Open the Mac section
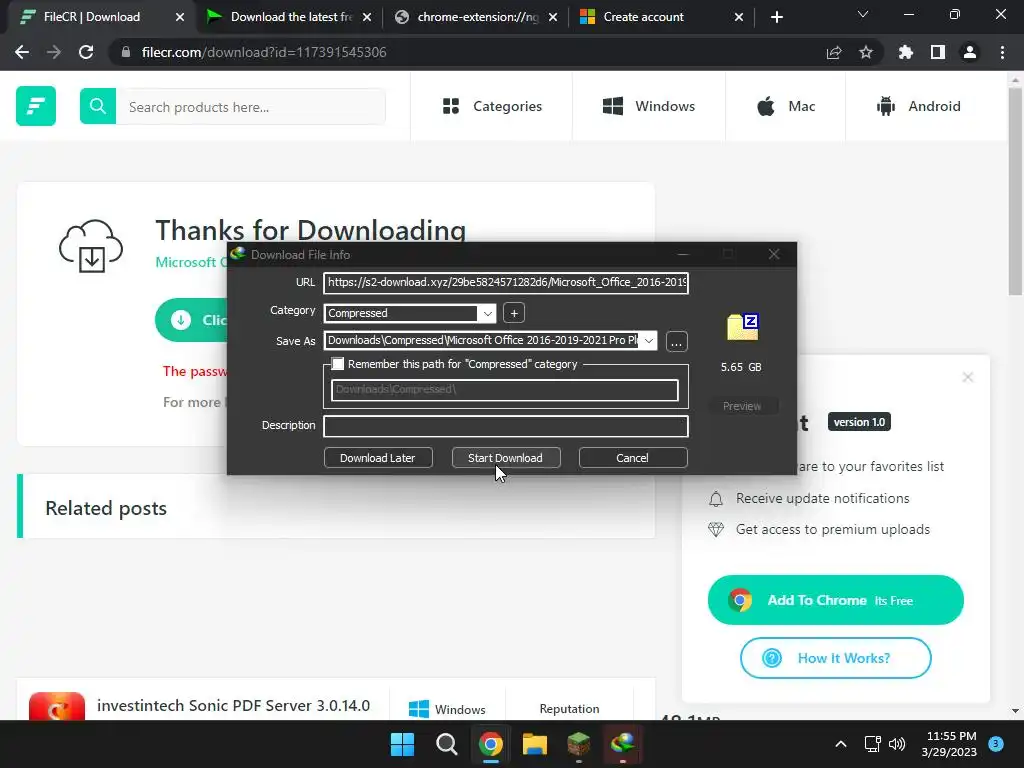The image size is (1024, 768). click(786, 106)
